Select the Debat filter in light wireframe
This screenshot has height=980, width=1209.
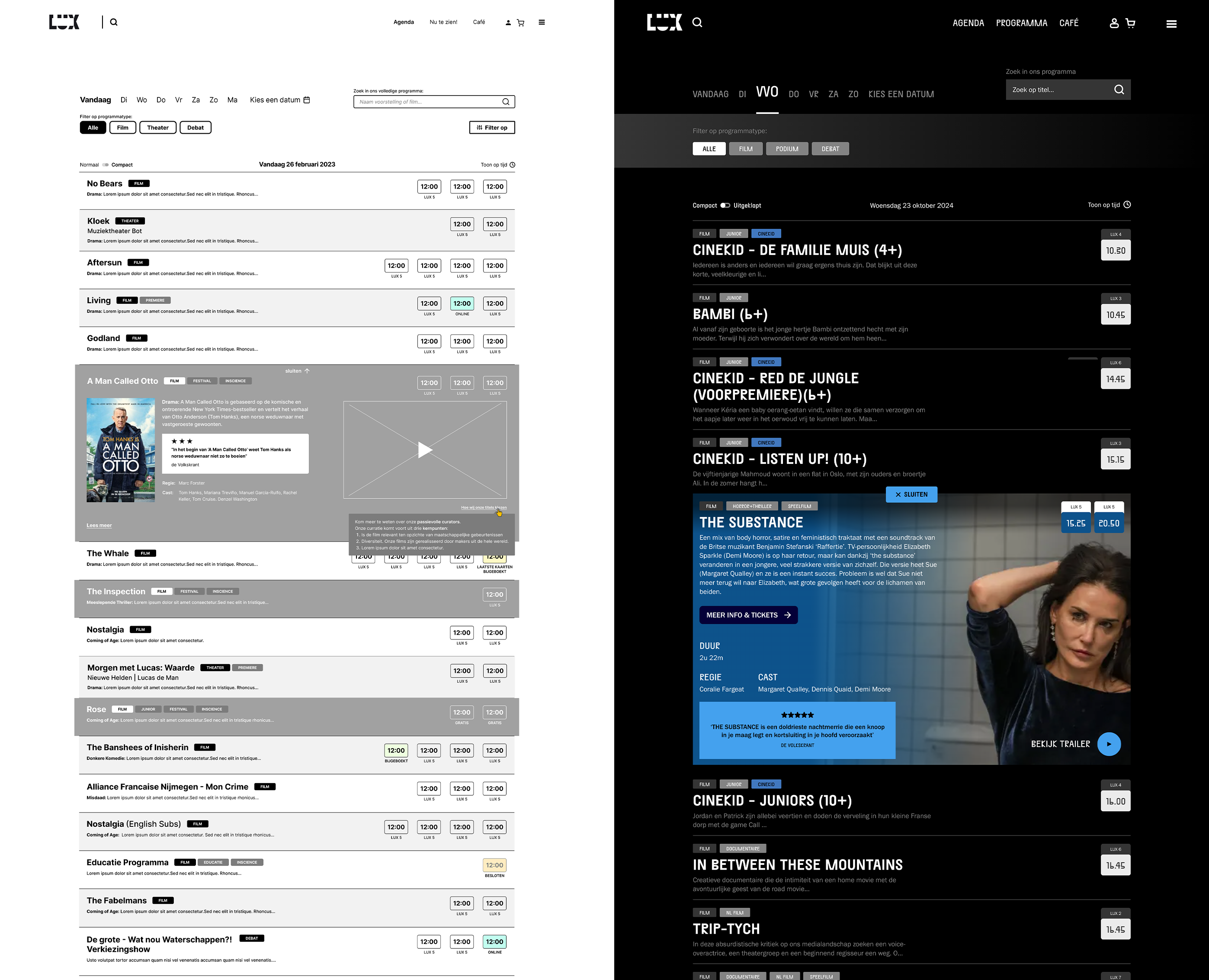pyautogui.click(x=195, y=128)
